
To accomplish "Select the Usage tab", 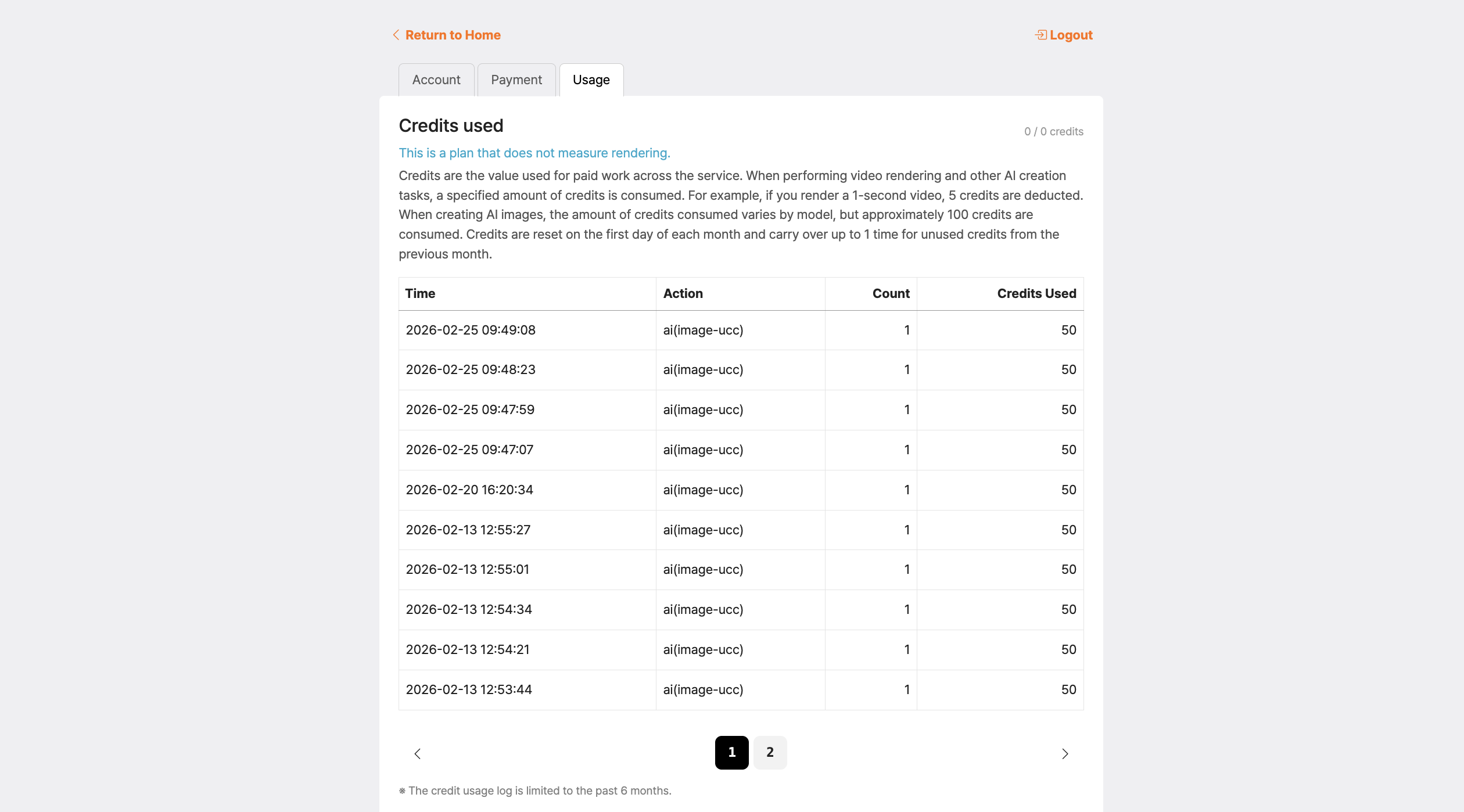I will pos(591,80).
